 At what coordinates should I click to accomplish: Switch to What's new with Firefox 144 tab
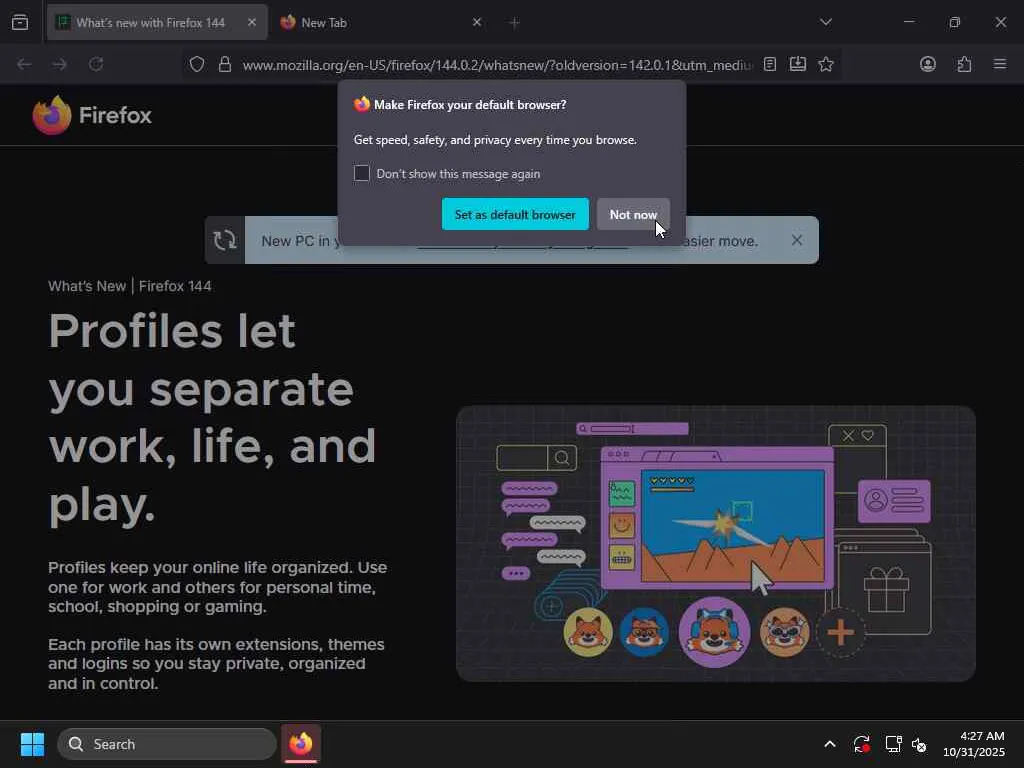[x=157, y=22]
